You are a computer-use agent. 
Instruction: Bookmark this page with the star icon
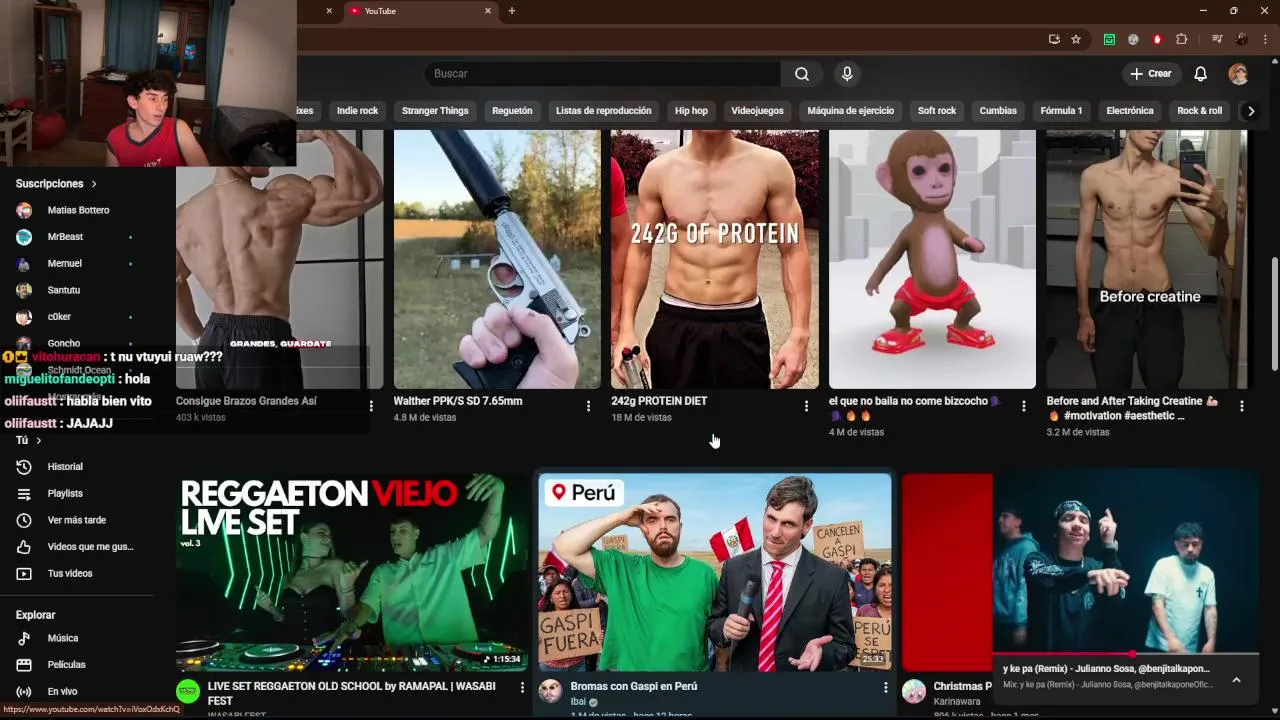pyautogui.click(x=1076, y=39)
